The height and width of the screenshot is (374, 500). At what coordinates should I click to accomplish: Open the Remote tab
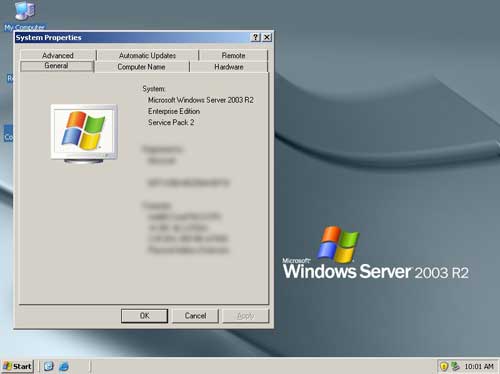(233, 55)
